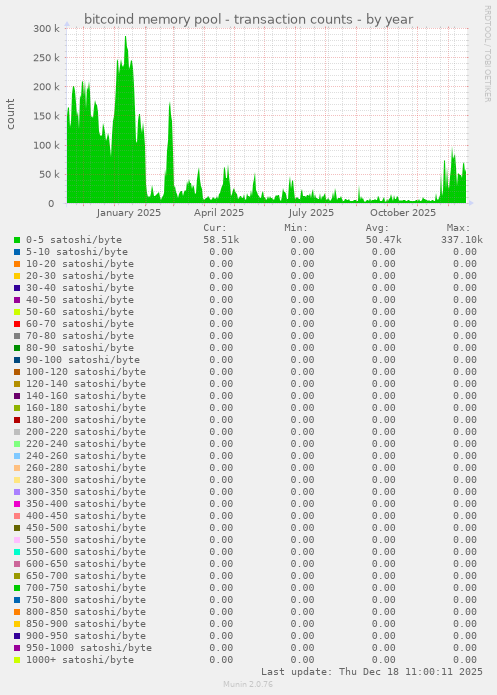
Task: Click the blue 5-10 satoshi/byte legend swatch
Action: point(17,252)
